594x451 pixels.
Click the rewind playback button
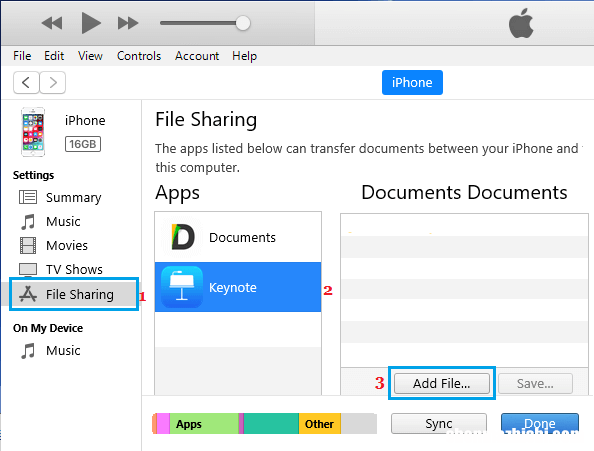pos(52,23)
